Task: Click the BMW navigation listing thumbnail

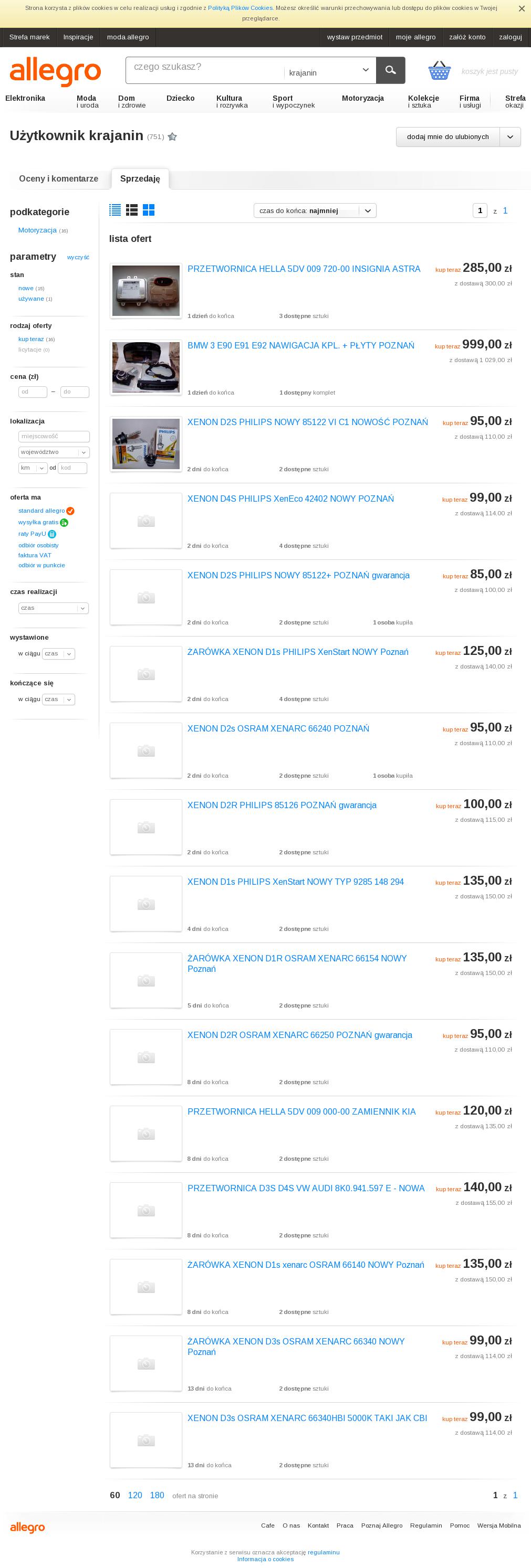Action: pos(146,367)
